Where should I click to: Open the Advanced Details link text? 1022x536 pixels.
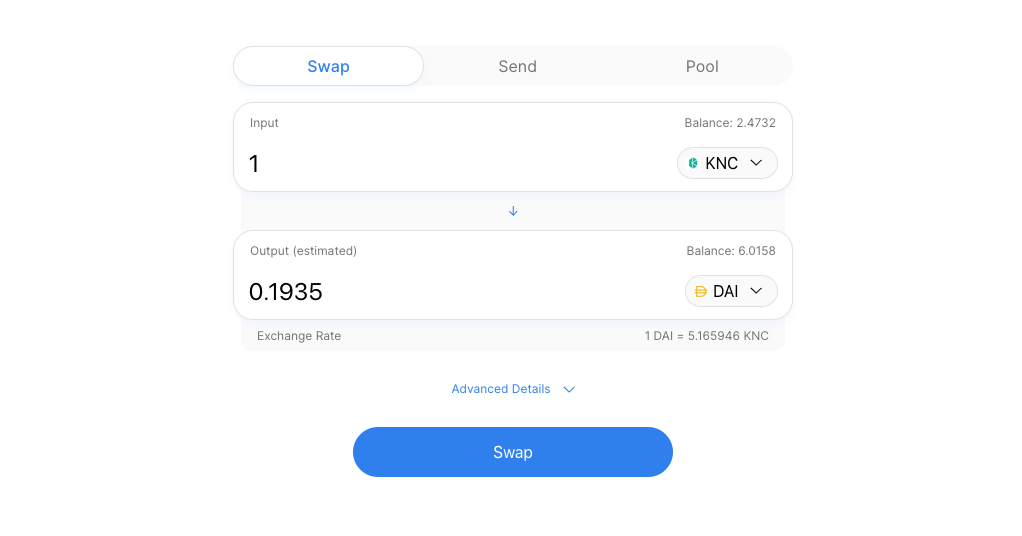(x=500, y=389)
